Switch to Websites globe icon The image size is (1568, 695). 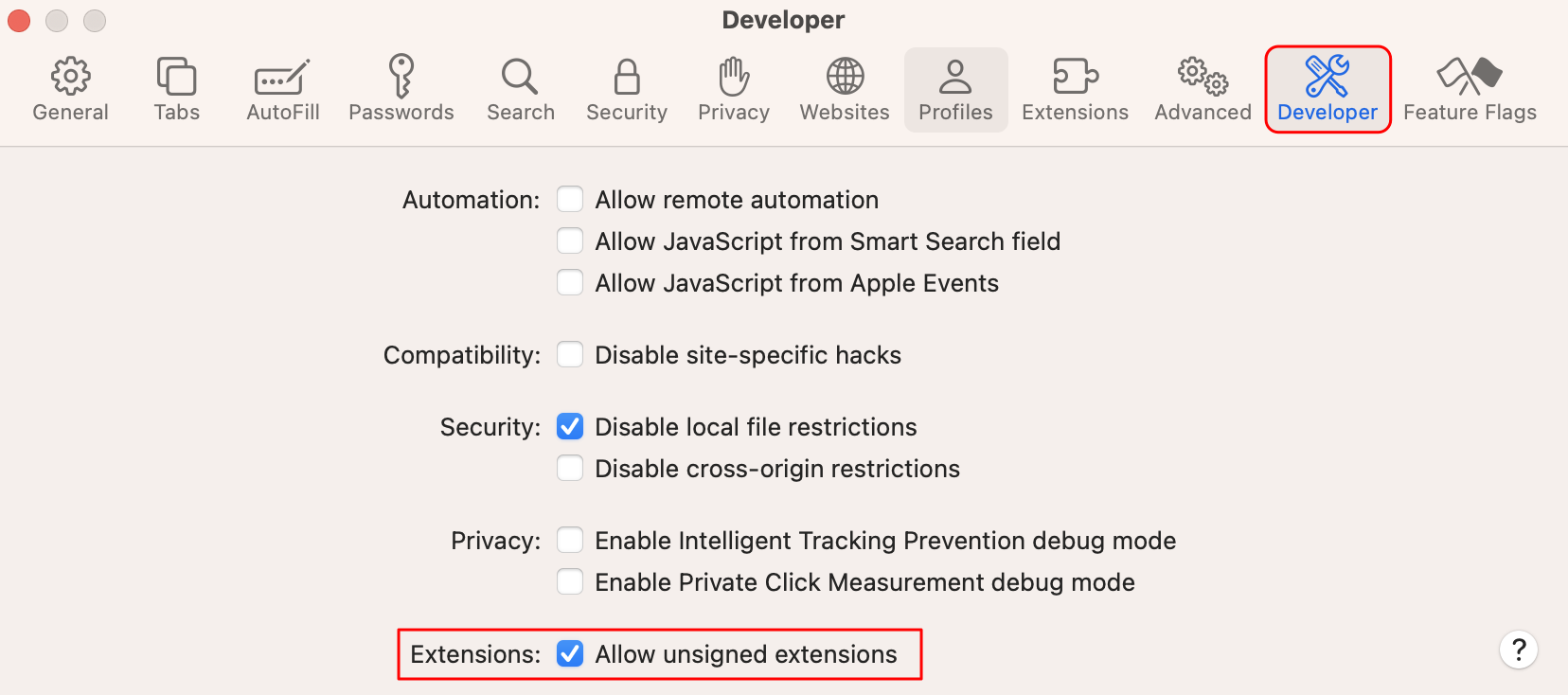coord(846,76)
